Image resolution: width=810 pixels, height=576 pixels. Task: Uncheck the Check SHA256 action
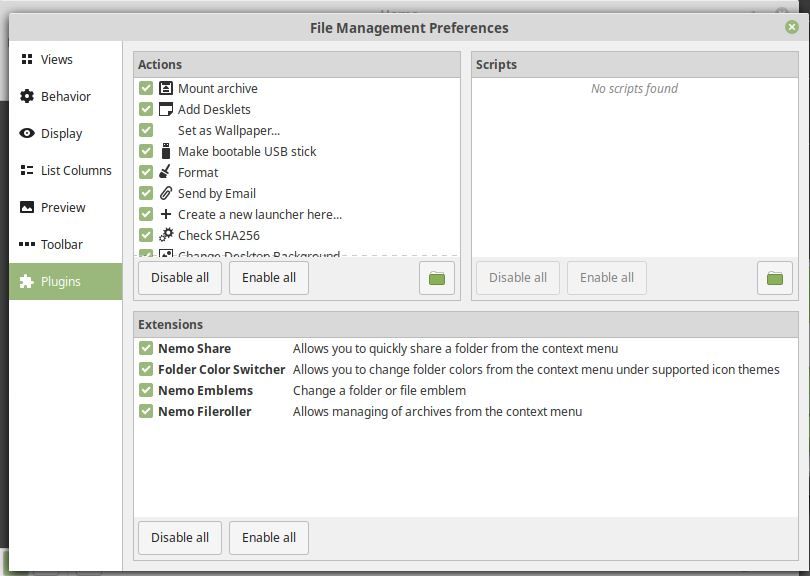[146, 235]
